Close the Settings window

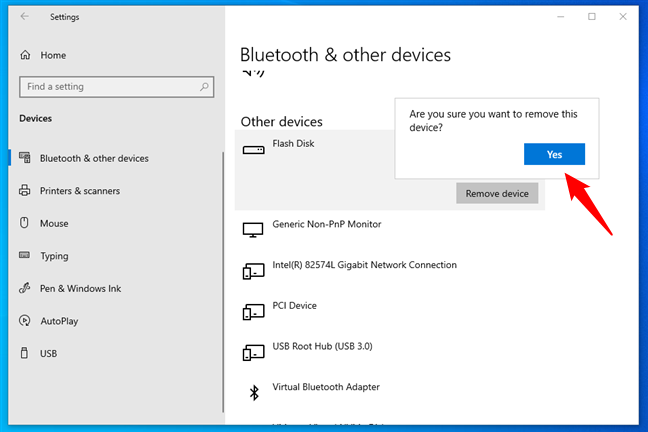[x=623, y=17]
